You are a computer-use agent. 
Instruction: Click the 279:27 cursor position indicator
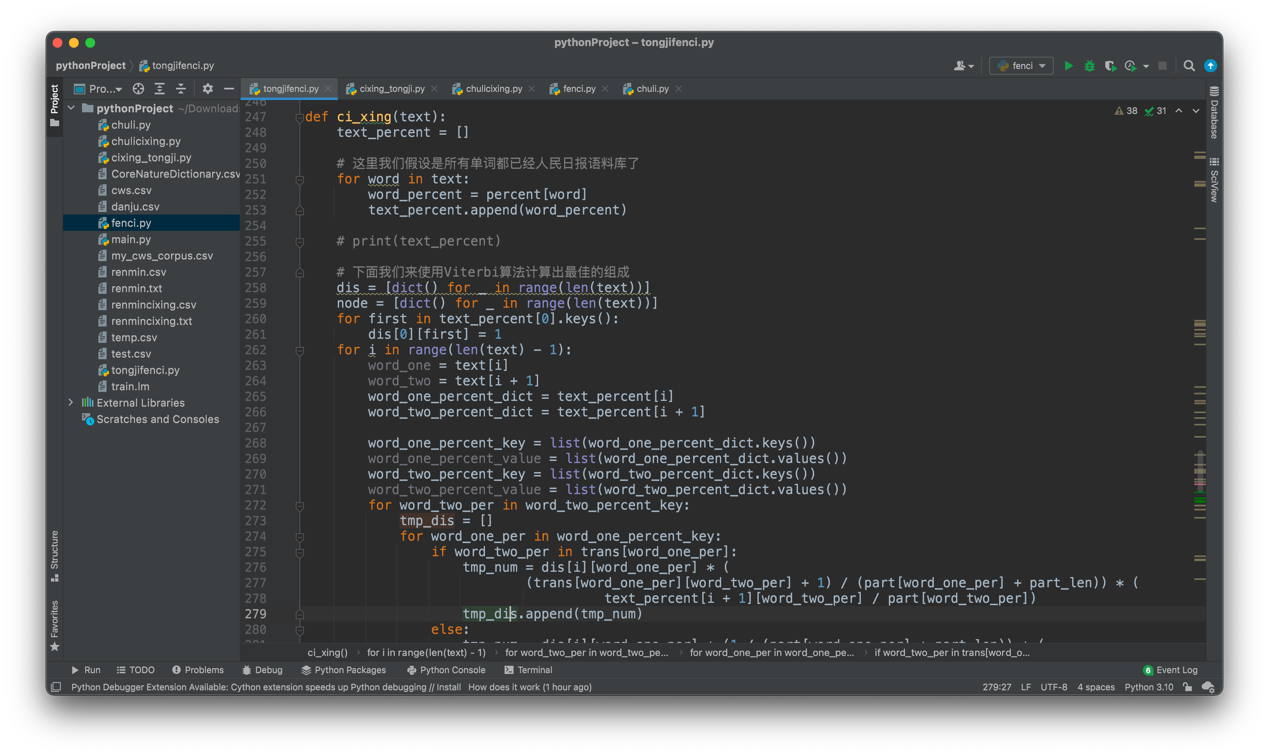pos(996,687)
